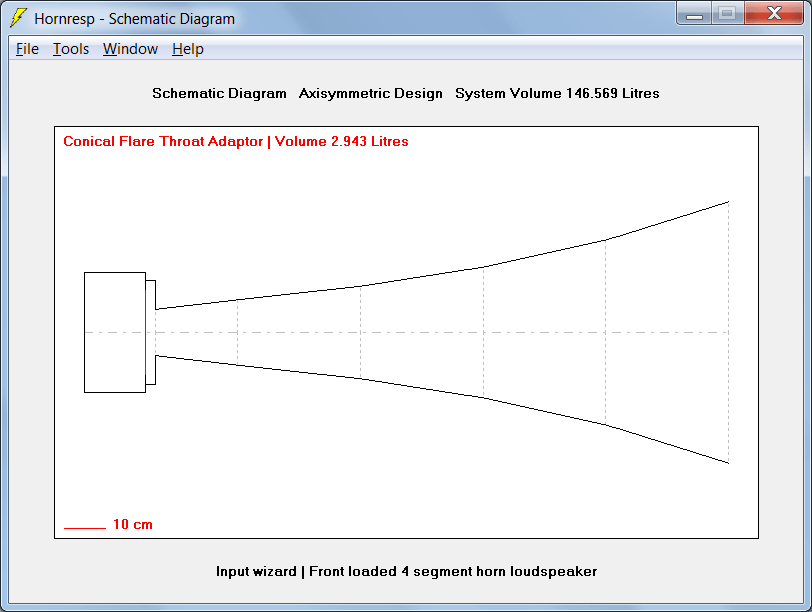The height and width of the screenshot is (612, 812).
Task: Click the rear chamber box in schematic
Action: click(115, 332)
